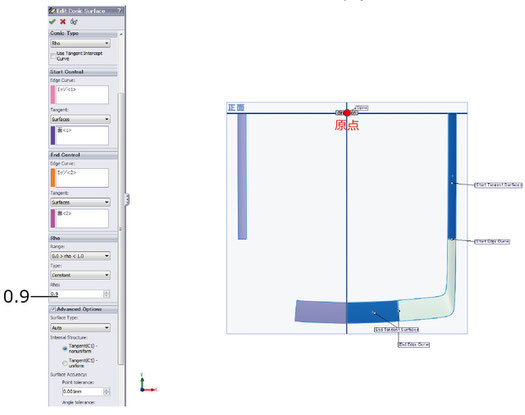Click the Point tolerance field
This screenshot has width=525, height=415.
click(83, 391)
